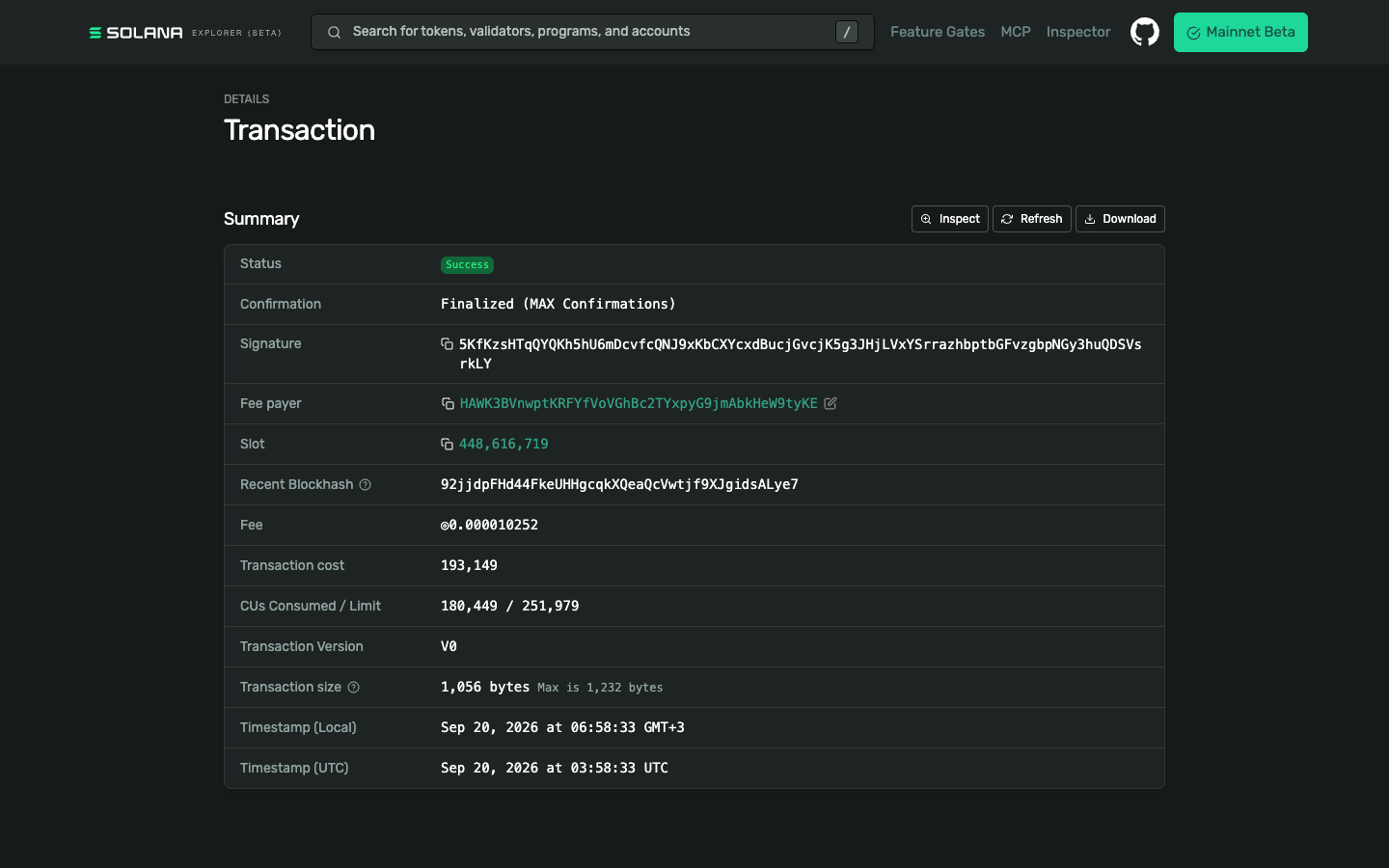Open slot 448,616,719 link
The width and height of the screenshot is (1389, 868).
click(504, 444)
